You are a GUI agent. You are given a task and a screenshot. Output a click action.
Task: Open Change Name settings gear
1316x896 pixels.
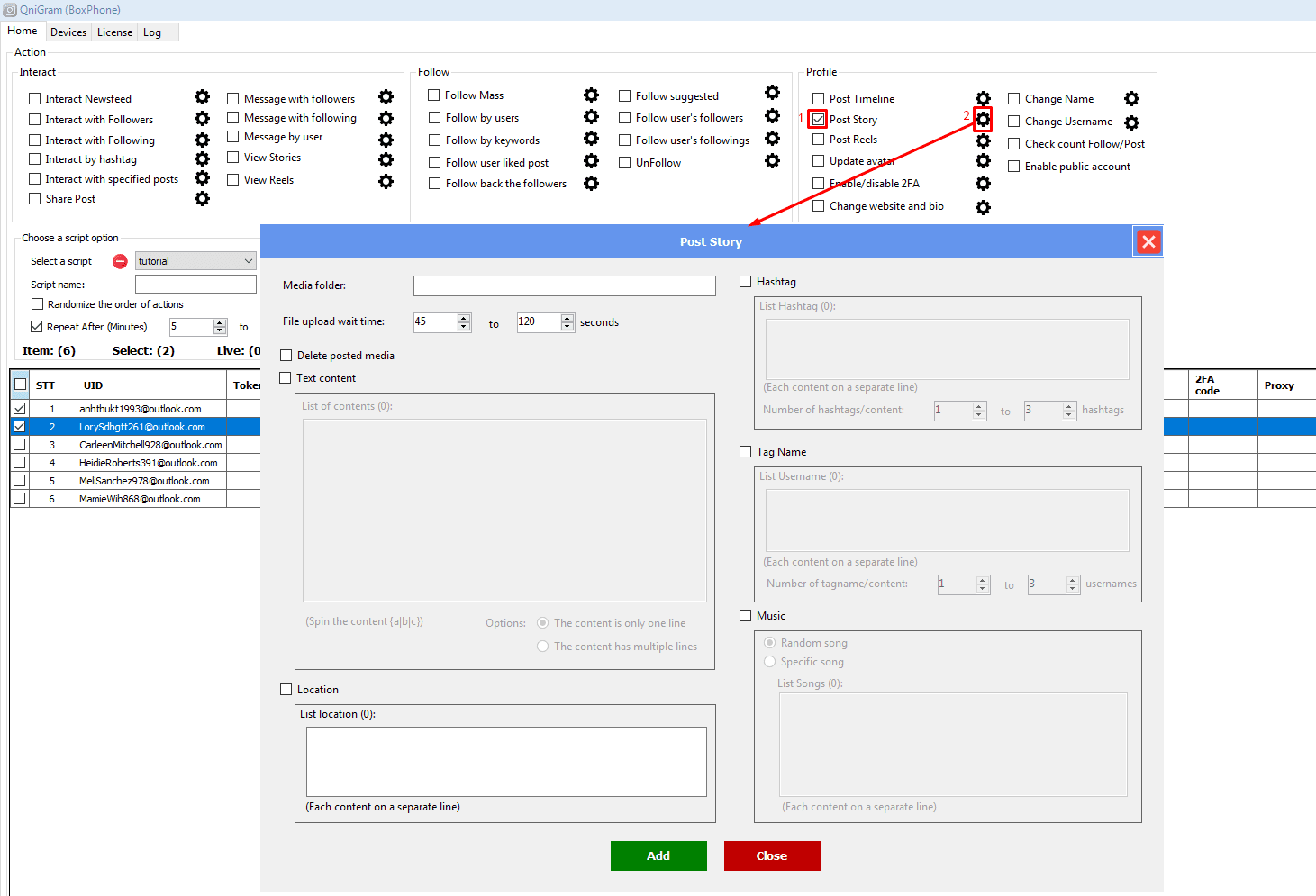(x=1131, y=98)
